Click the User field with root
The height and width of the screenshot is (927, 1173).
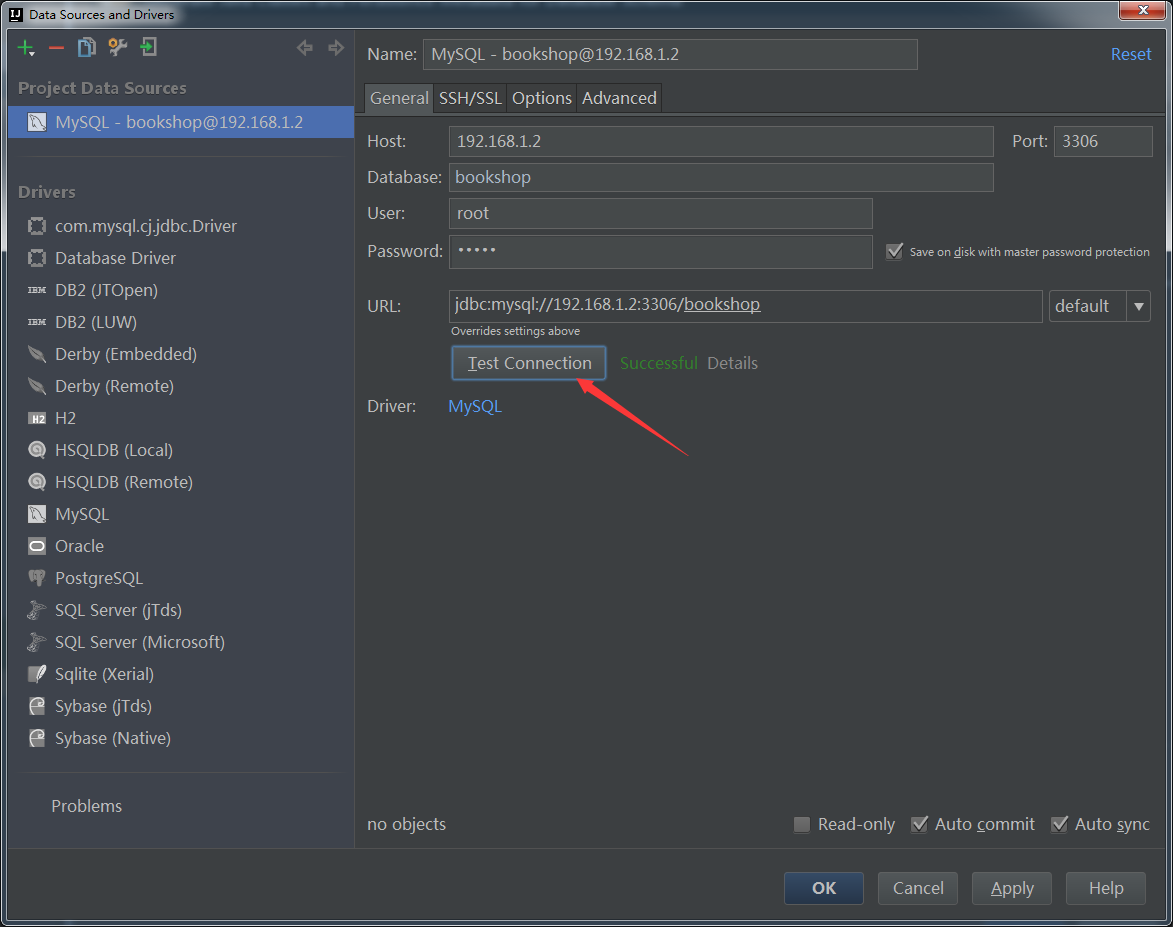point(661,213)
